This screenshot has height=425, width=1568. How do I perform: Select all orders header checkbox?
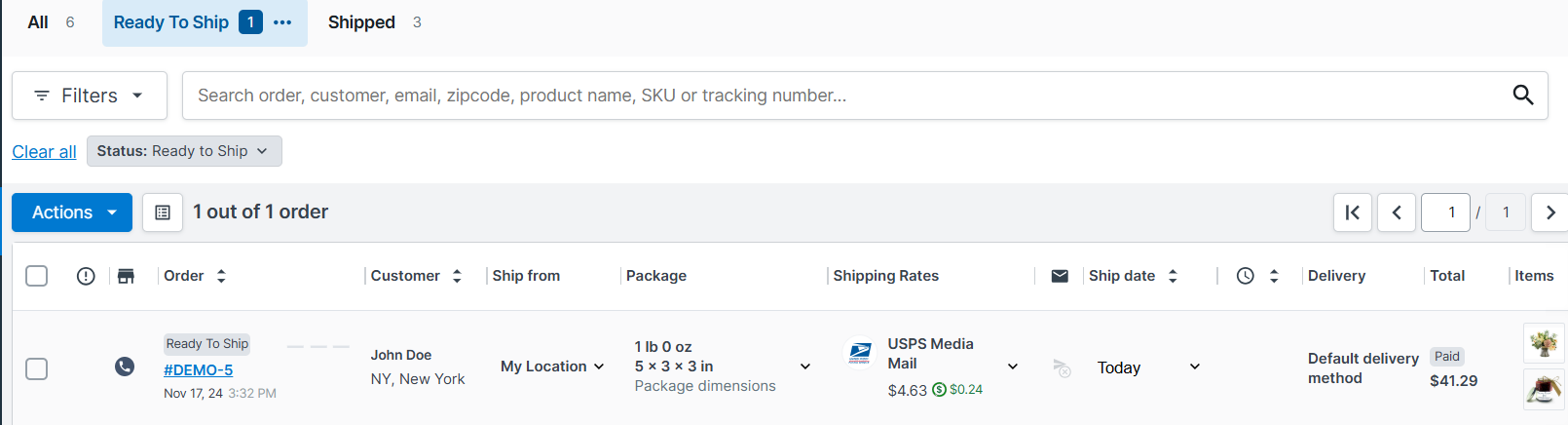(x=36, y=276)
